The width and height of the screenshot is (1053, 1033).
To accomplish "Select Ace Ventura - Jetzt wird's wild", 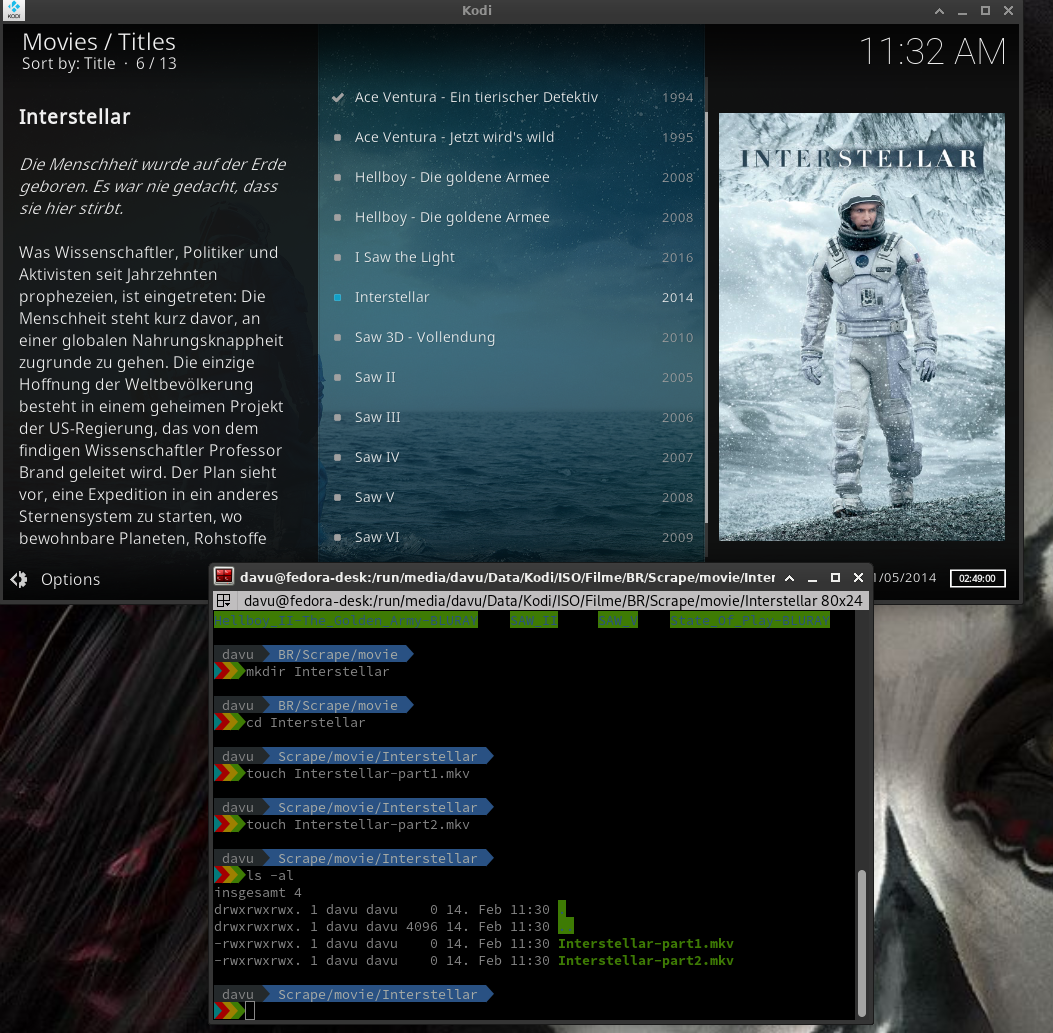I will tap(512, 137).
